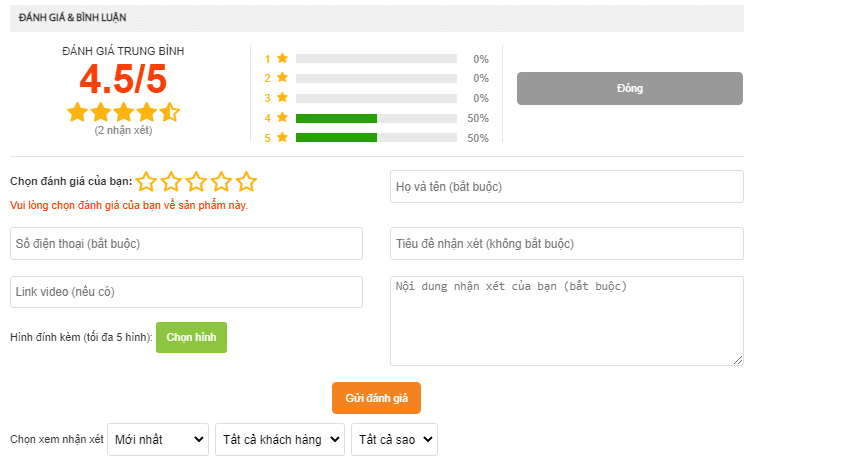
Task: Click the 1-star row star icon
Action: pyautogui.click(x=283, y=58)
